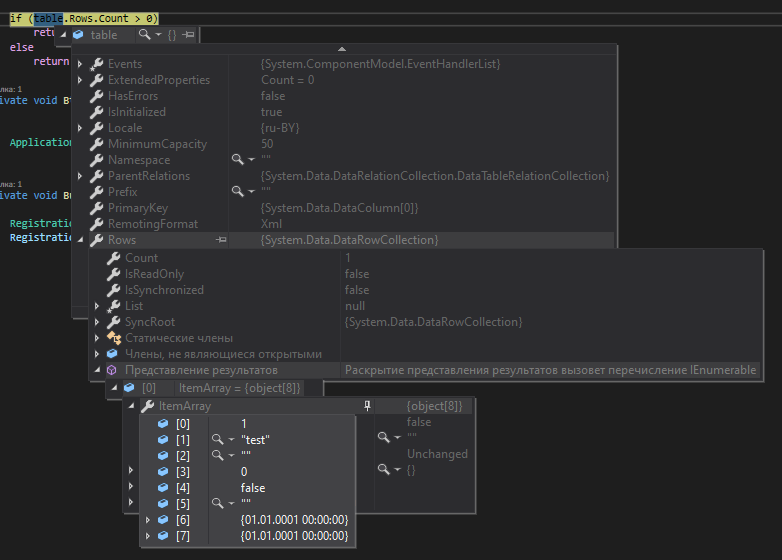Open the text visualizer for Prefix
Image resolution: width=782 pixels, height=560 pixels.
pyautogui.click(x=238, y=192)
